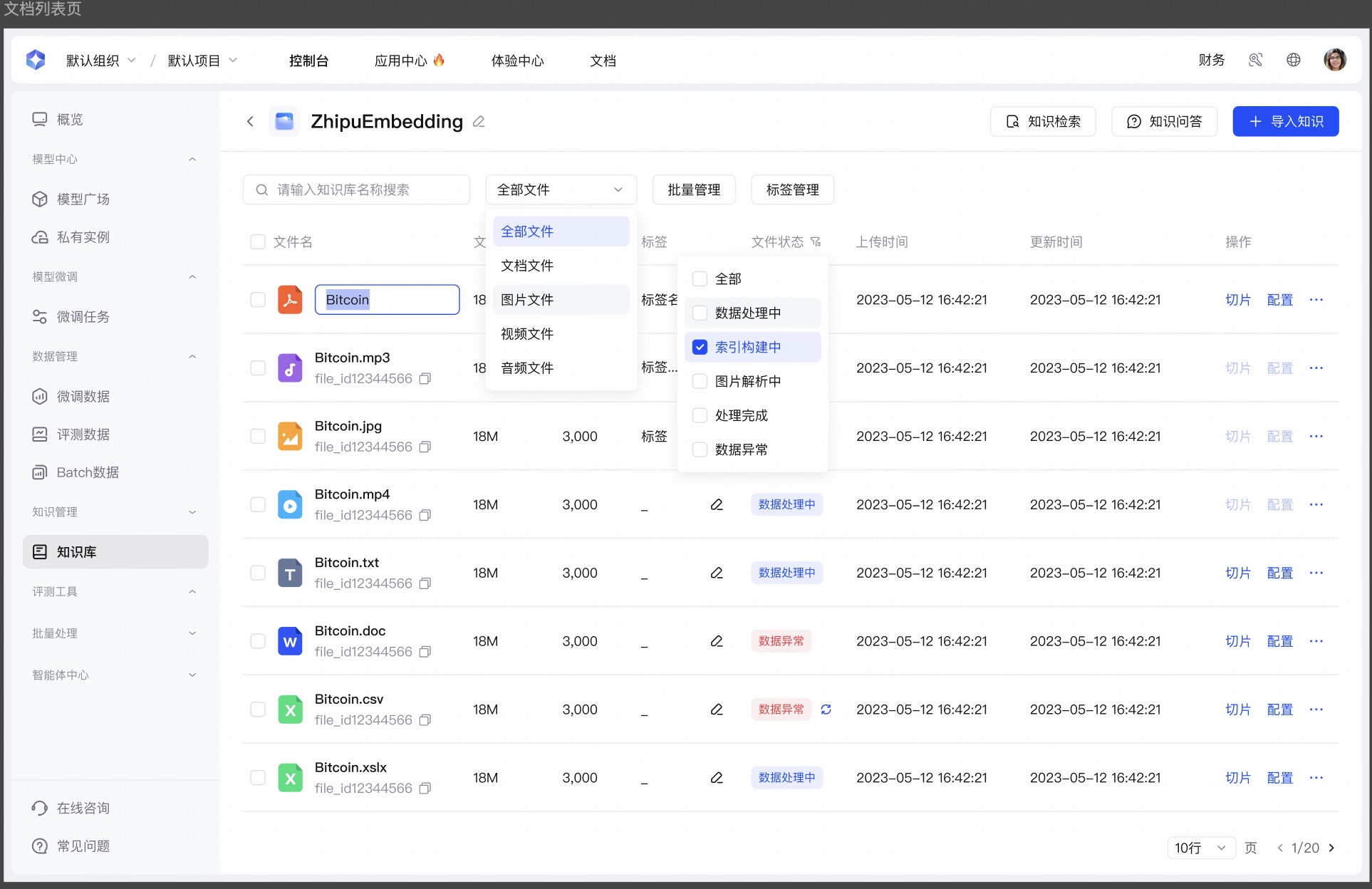Open the filter icon next to 文件状态
This screenshot has width=1372, height=889.
pos(816,242)
